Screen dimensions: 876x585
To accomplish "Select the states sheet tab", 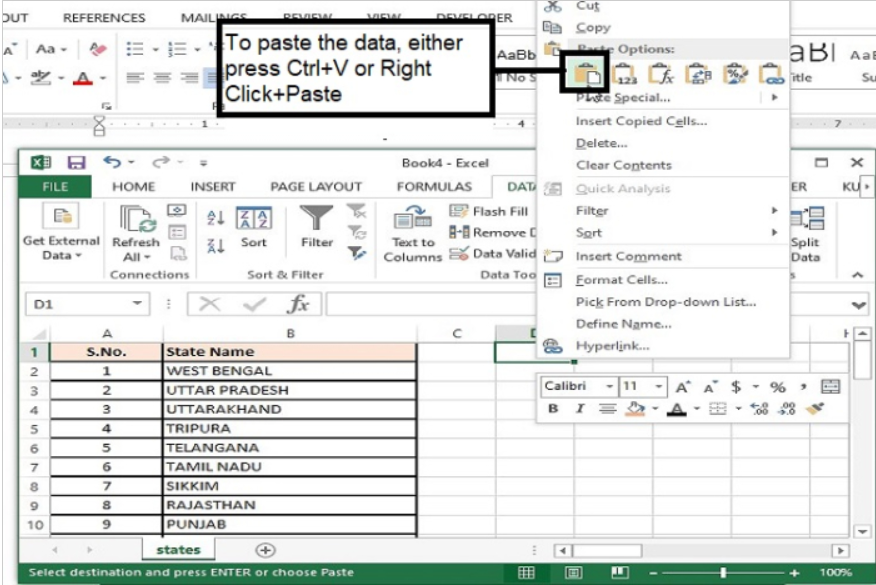I will point(178,550).
